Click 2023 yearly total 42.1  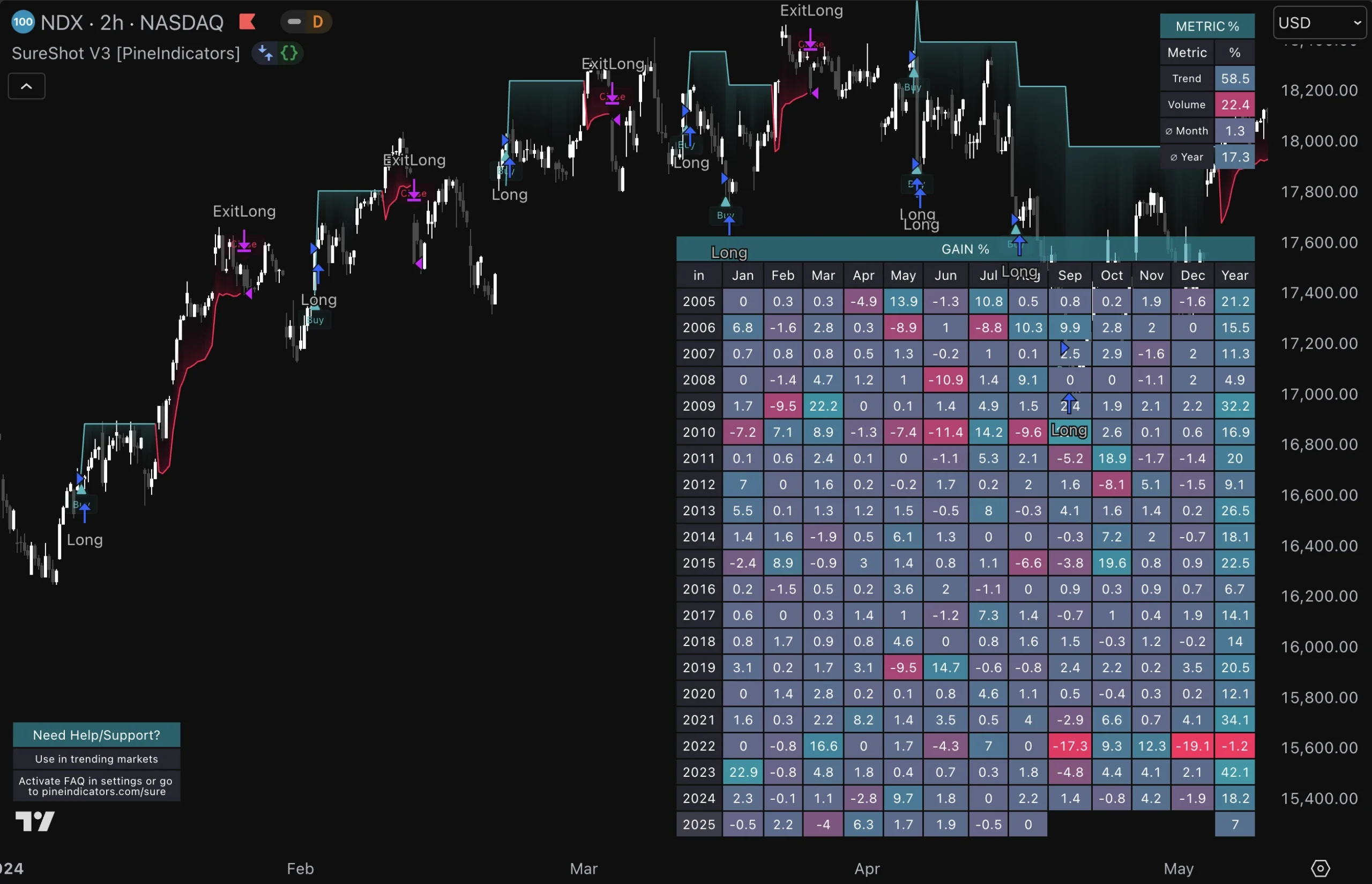click(x=1235, y=772)
